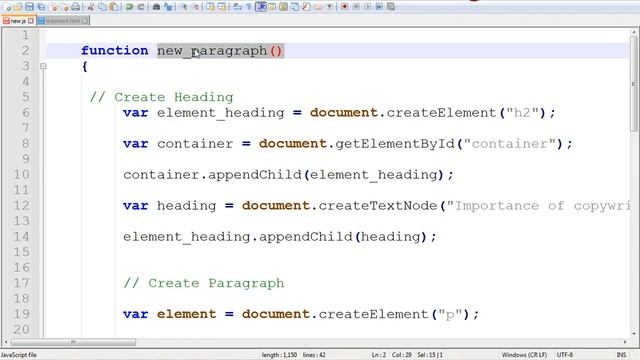
Task: Click the "h2" string on line 6
Action: point(523,113)
